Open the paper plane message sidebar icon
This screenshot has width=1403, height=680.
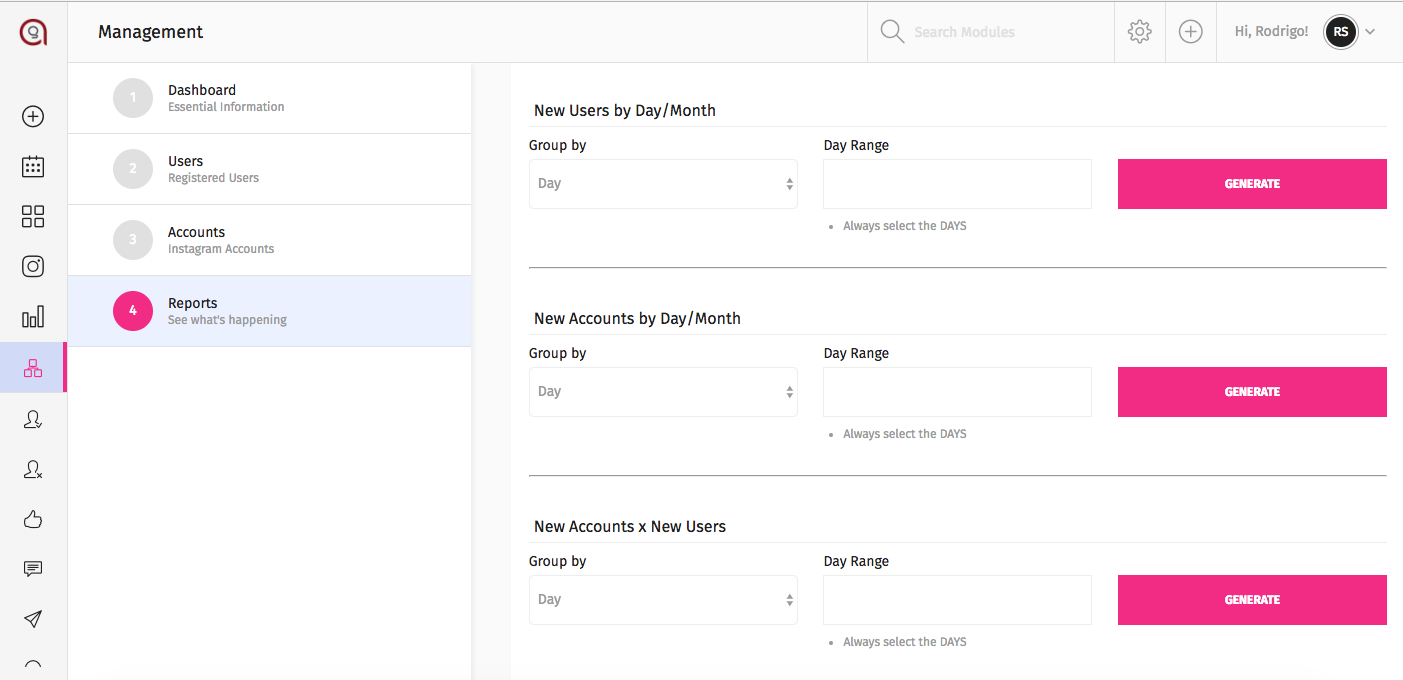coord(33,619)
